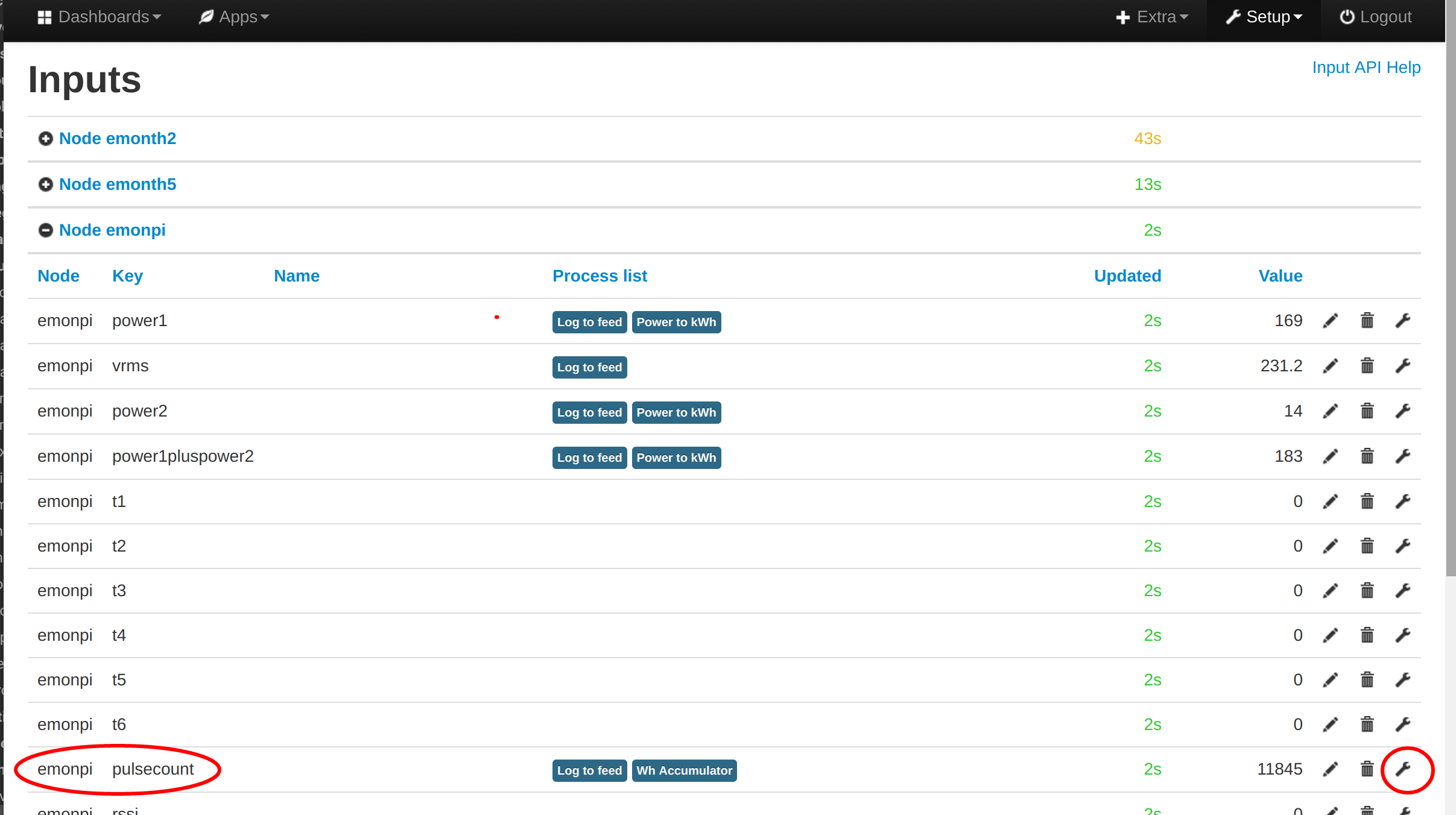Viewport: 1456px width, 815px height.
Task: Open the Apps dropdown menu
Action: click(234, 17)
